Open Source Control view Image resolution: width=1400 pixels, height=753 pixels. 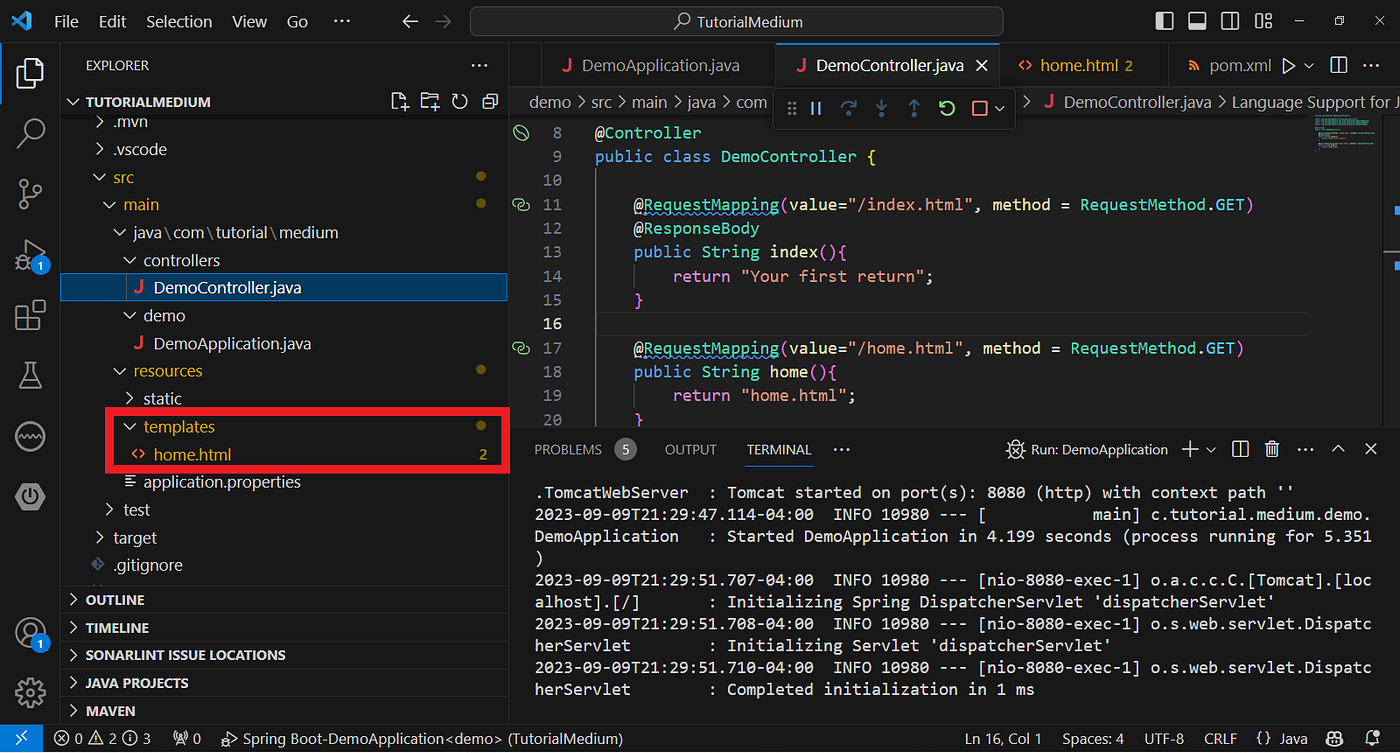30,194
